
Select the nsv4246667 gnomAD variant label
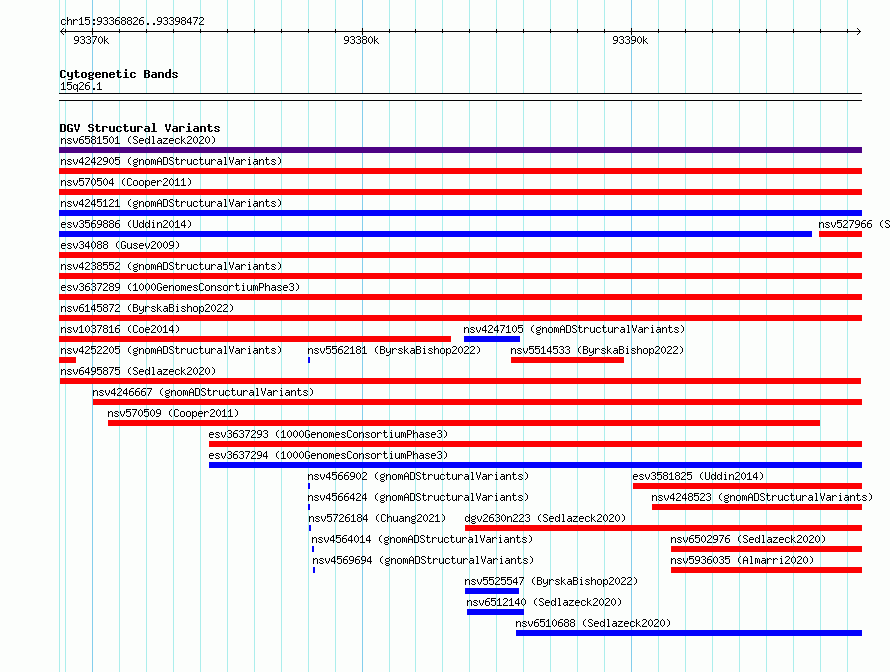[x=203, y=392]
